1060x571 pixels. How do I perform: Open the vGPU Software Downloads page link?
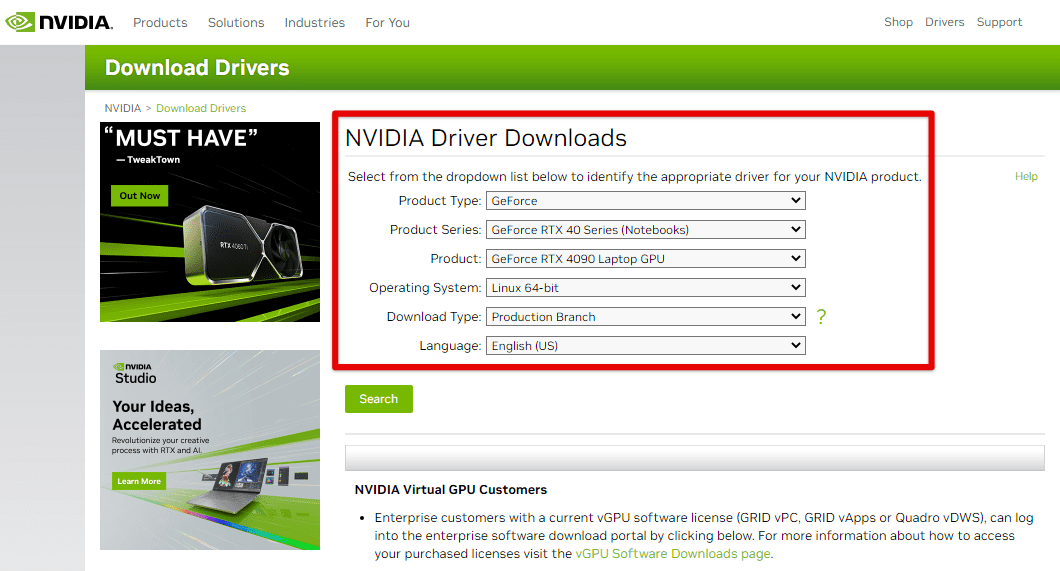673,553
